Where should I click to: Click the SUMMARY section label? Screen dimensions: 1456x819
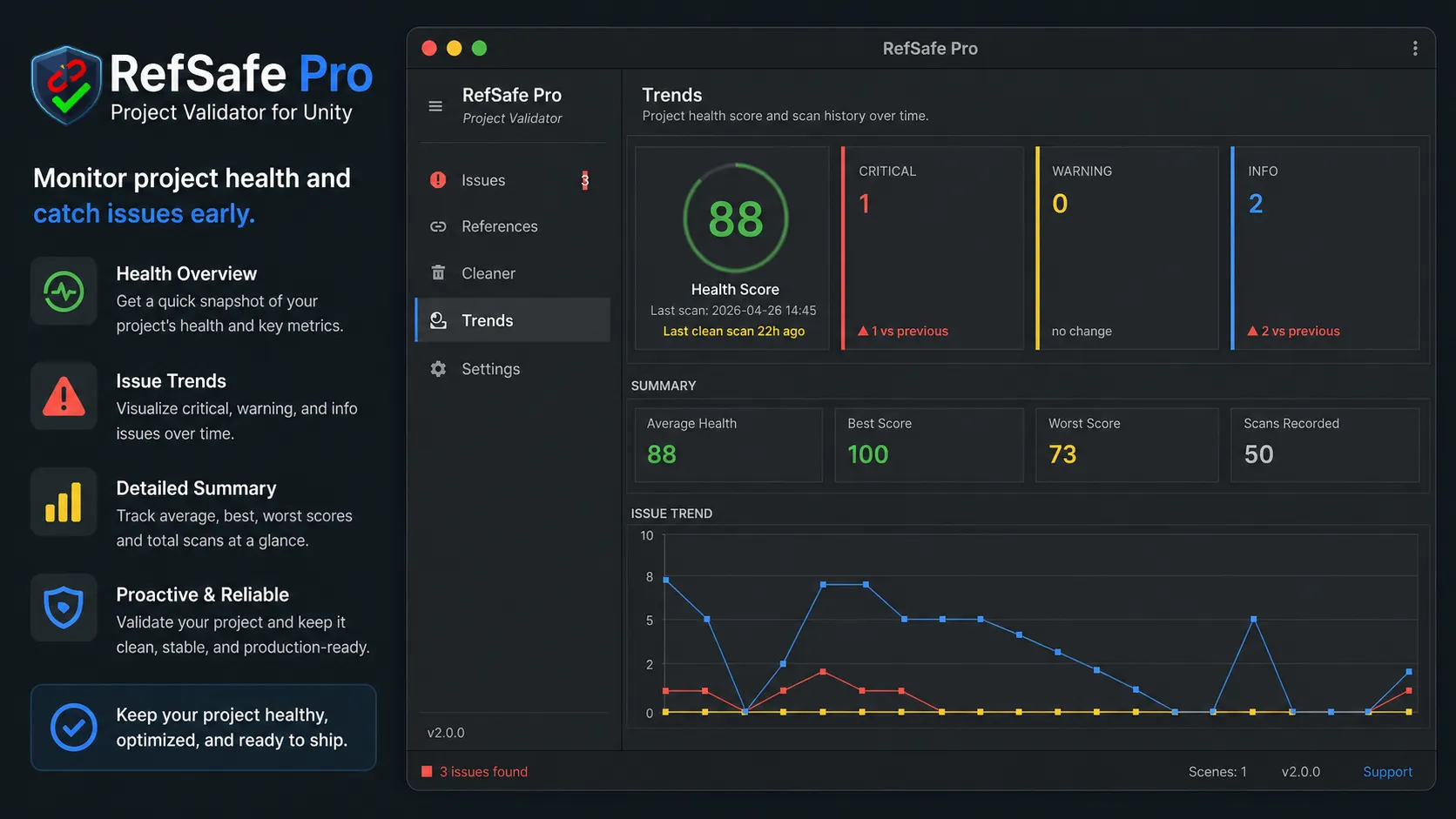(664, 386)
